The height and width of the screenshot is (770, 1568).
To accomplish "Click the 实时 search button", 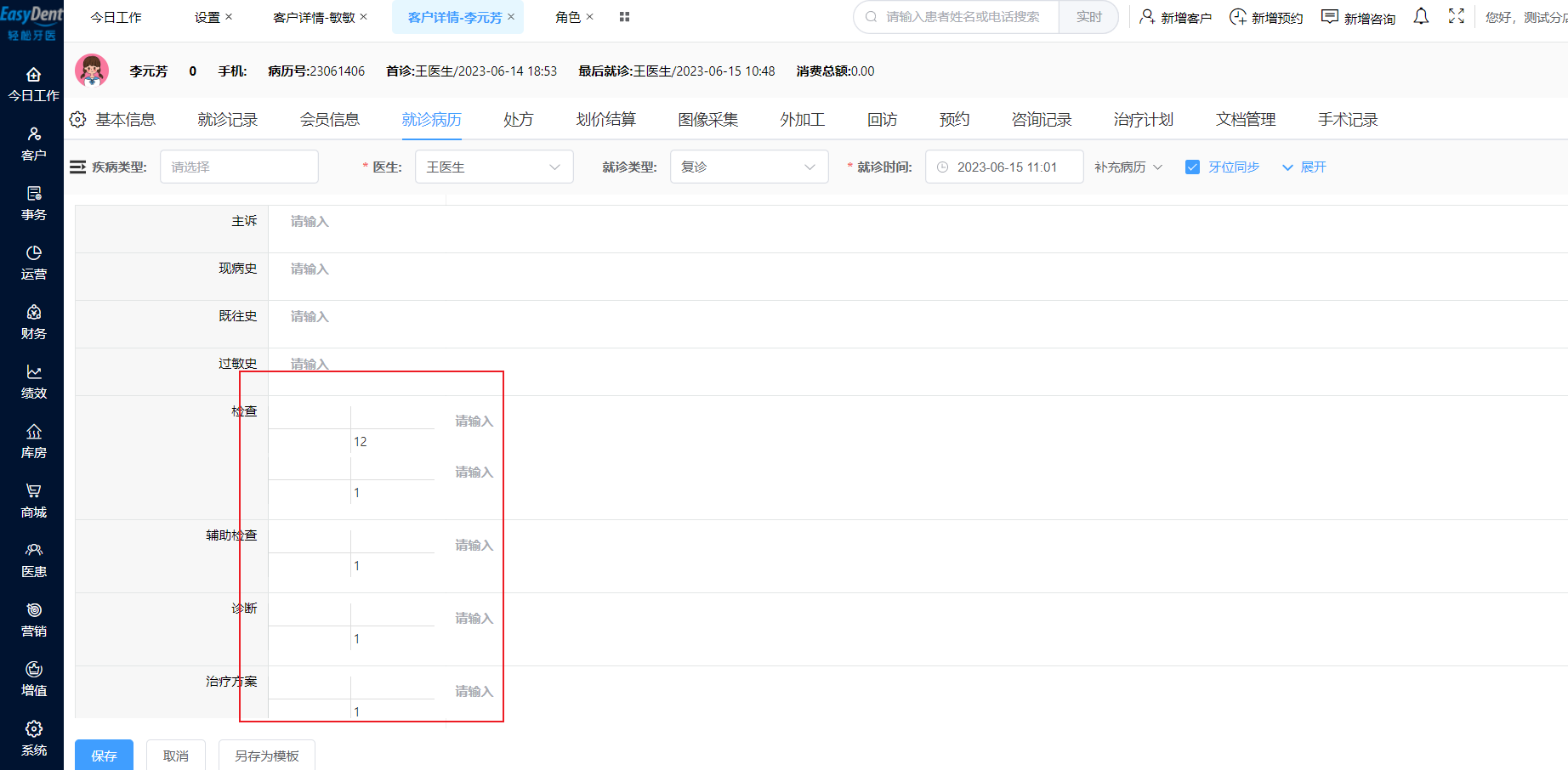I will pyautogui.click(x=1088, y=17).
